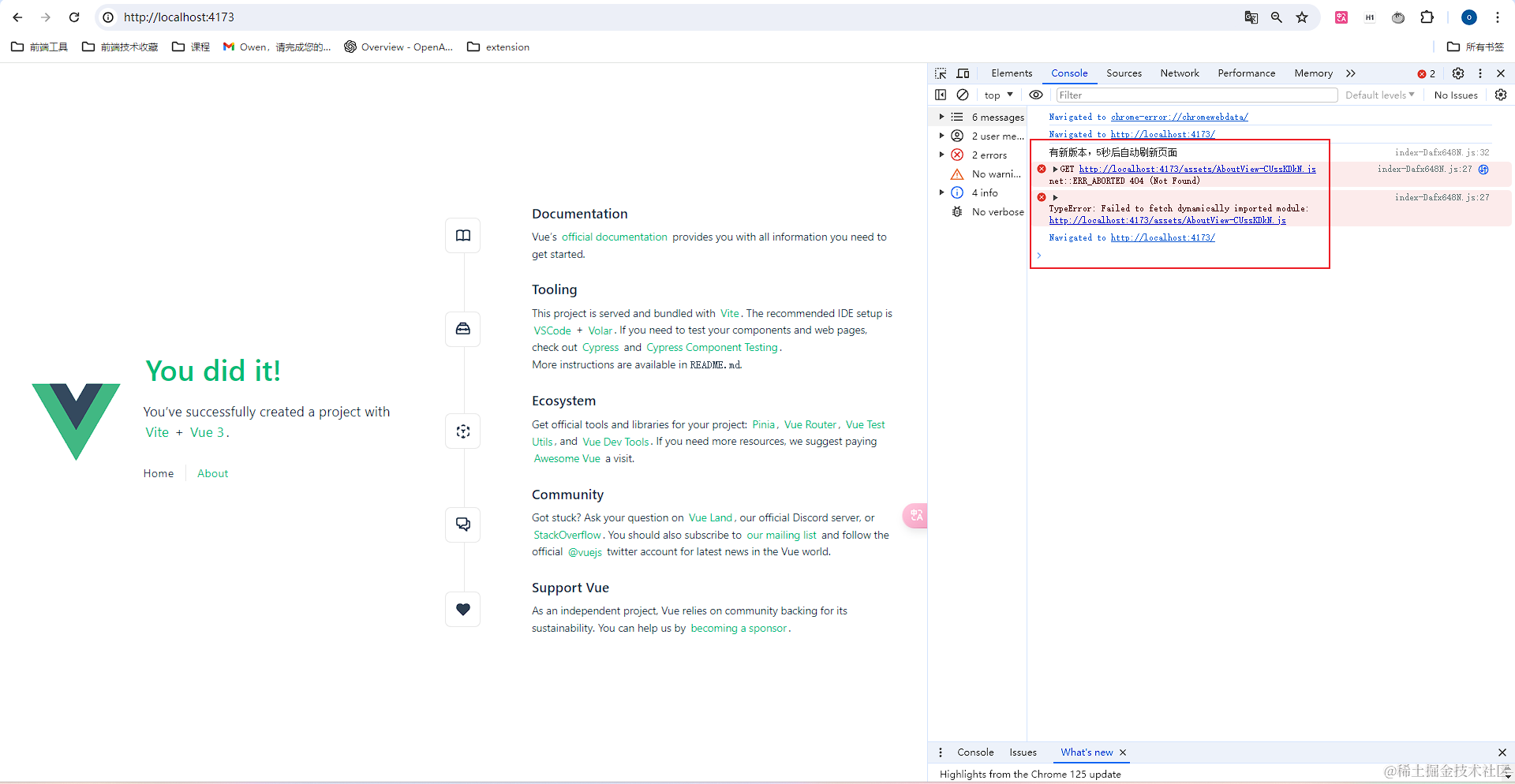Clear the console with the ban icon

tap(963, 95)
